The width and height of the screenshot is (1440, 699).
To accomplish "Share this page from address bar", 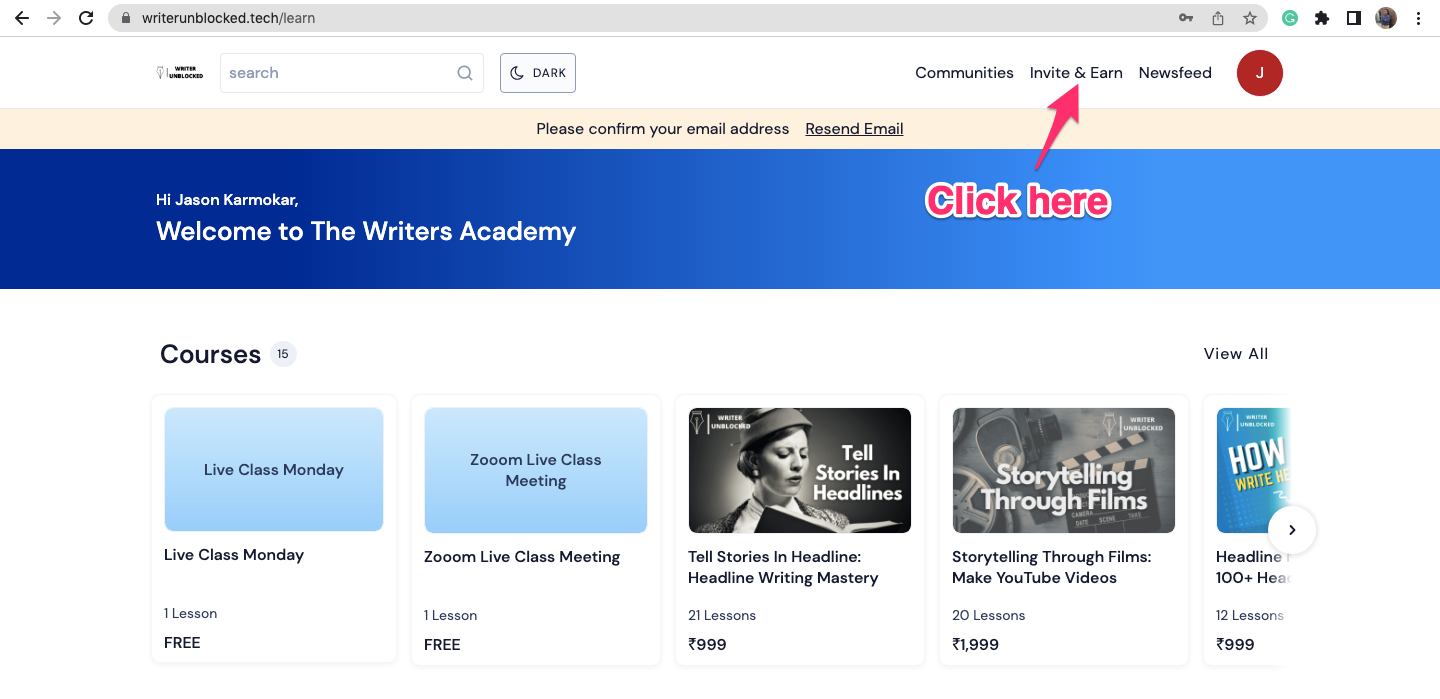I will [1218, 18].
